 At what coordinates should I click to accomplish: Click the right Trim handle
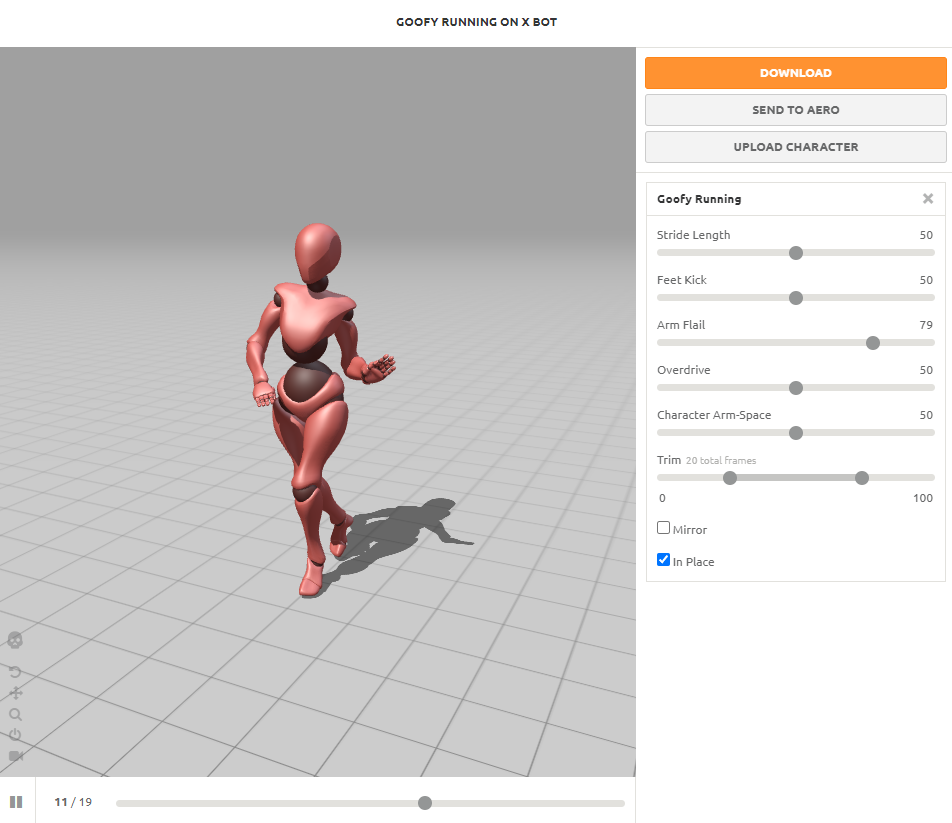[x=862, y=478]
